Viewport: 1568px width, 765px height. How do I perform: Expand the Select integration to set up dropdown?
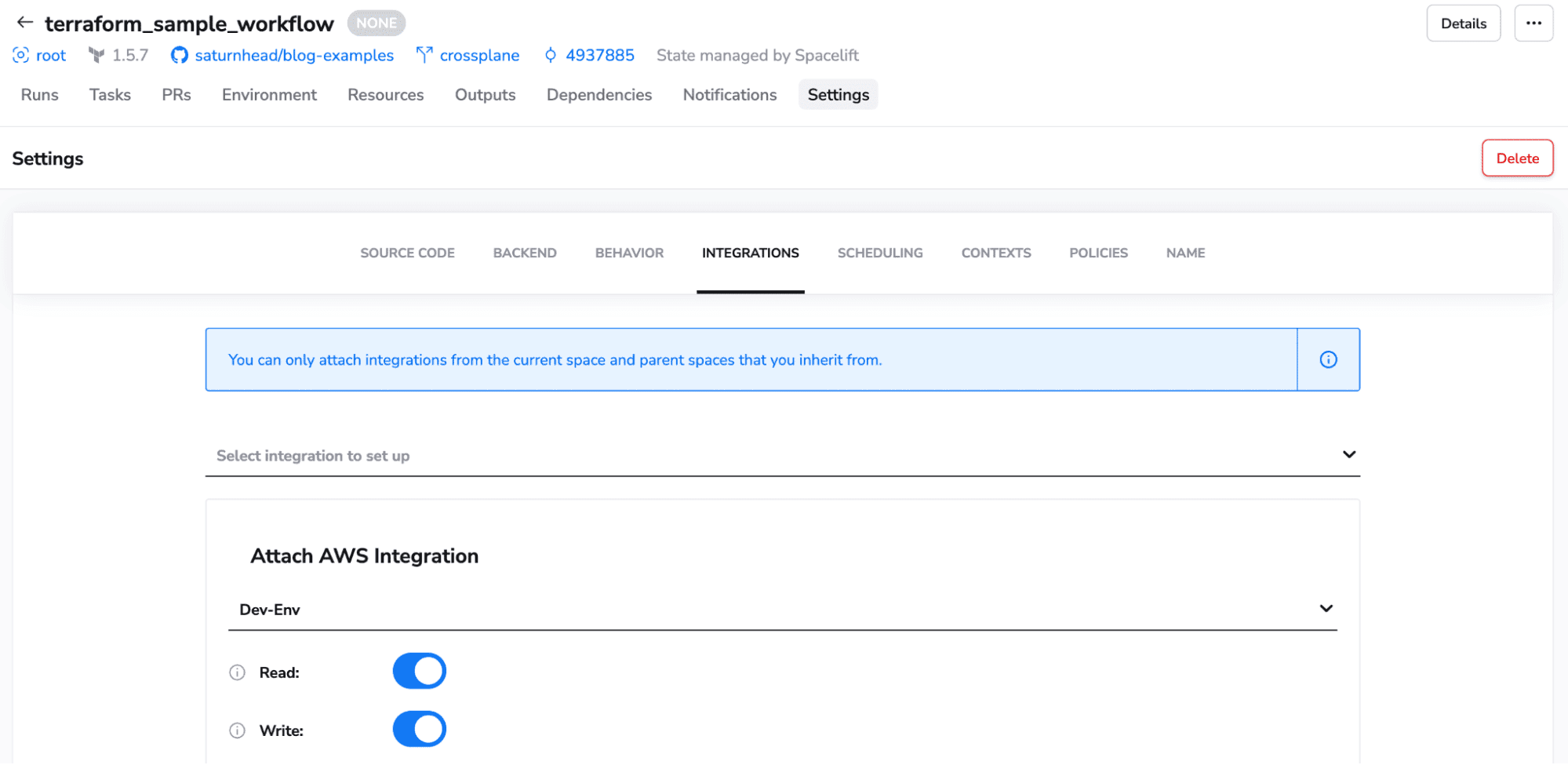tap(782, 455)
